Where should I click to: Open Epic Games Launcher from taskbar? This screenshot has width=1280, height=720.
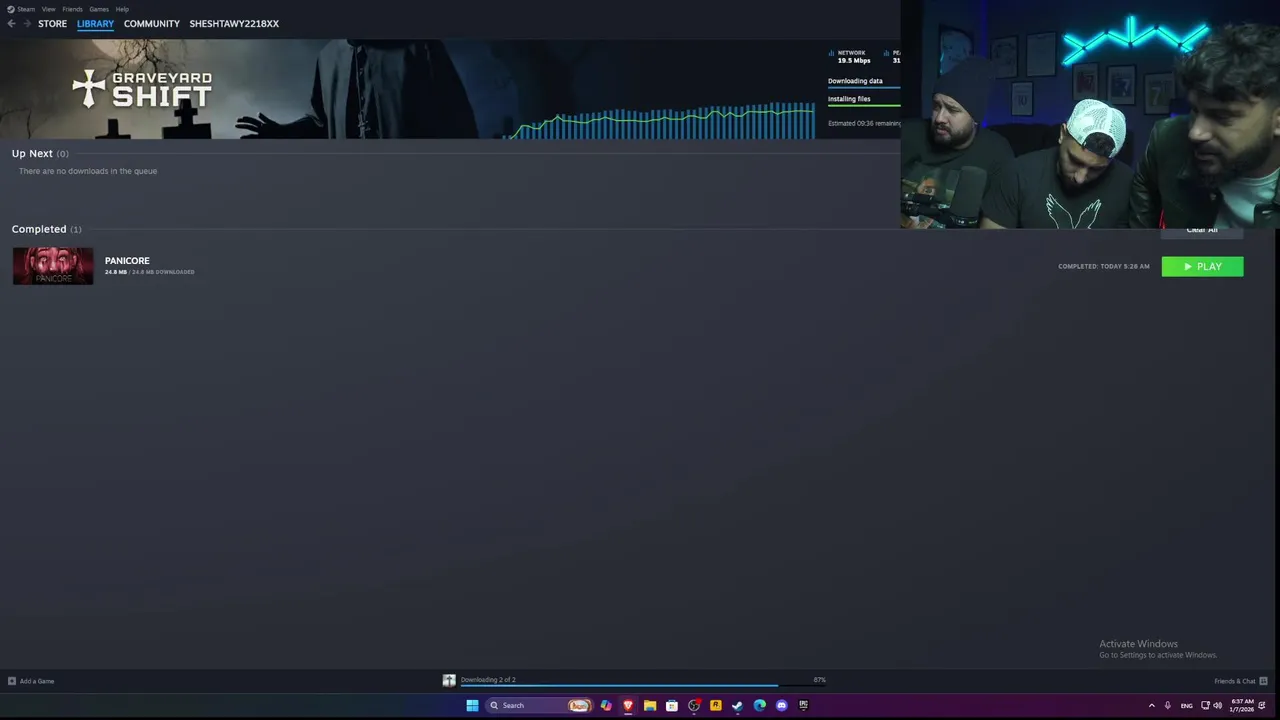803,705
